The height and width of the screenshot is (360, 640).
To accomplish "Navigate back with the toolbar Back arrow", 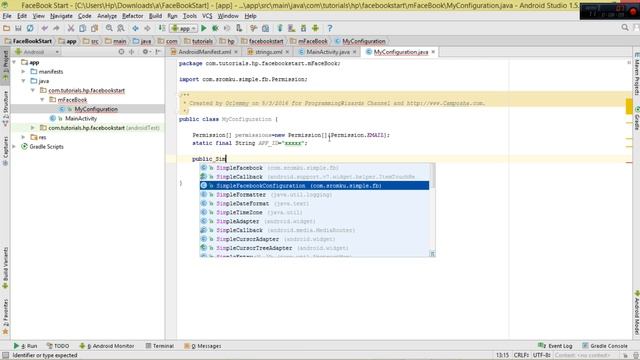I will (135, 28).
